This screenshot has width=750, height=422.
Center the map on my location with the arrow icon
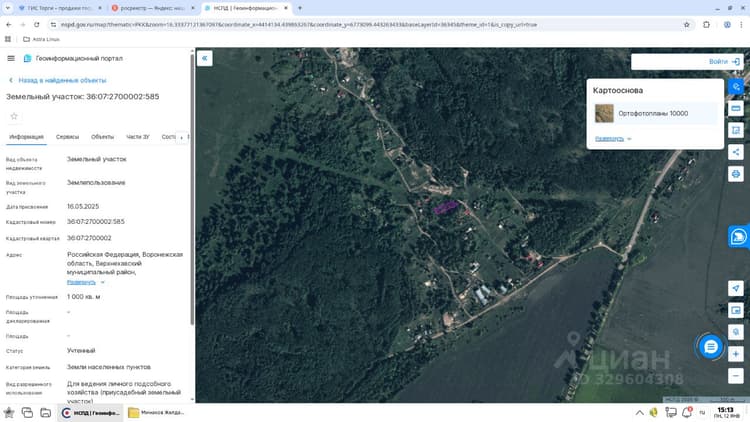coord(736,289)
